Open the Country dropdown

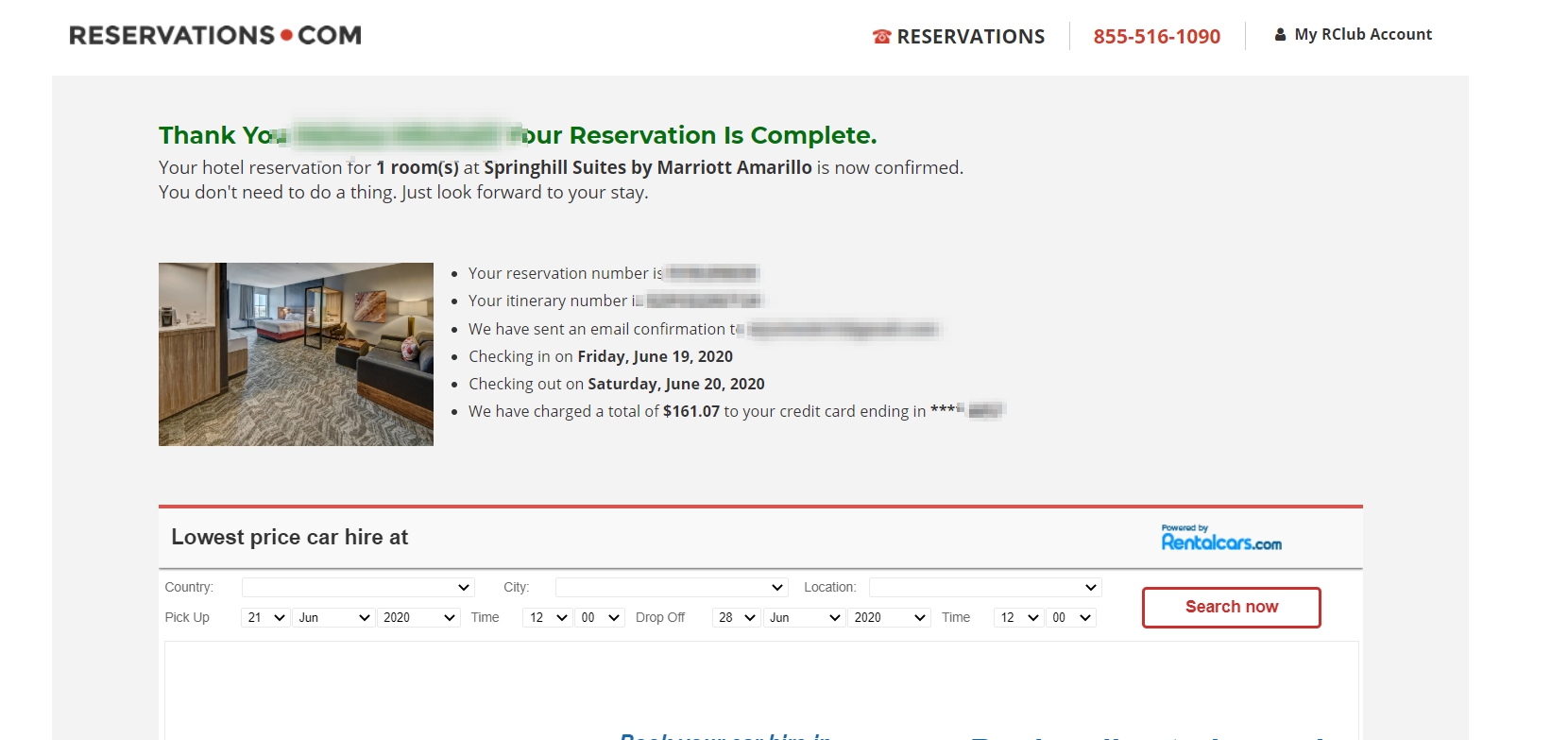(357, 586)
